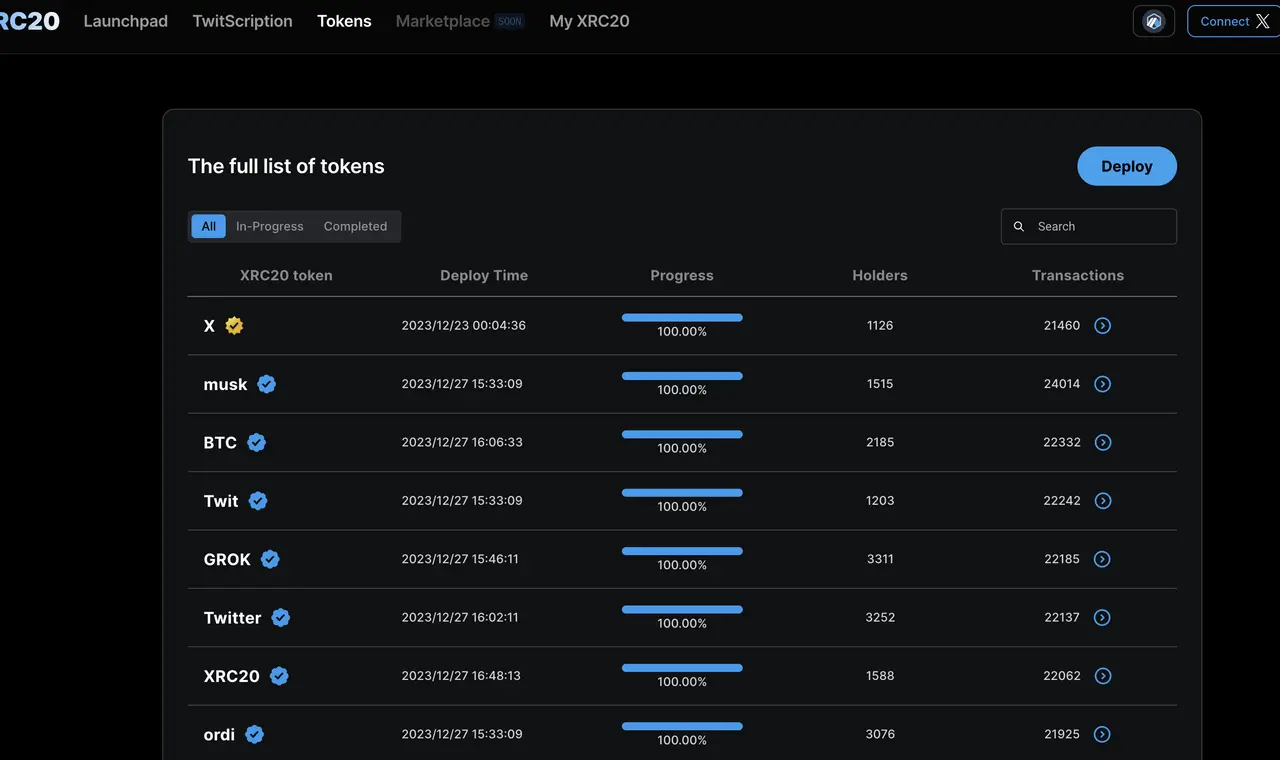
Task: Open the TwitScription nav item
Action: pyautogui.click(x=242, y=21)
